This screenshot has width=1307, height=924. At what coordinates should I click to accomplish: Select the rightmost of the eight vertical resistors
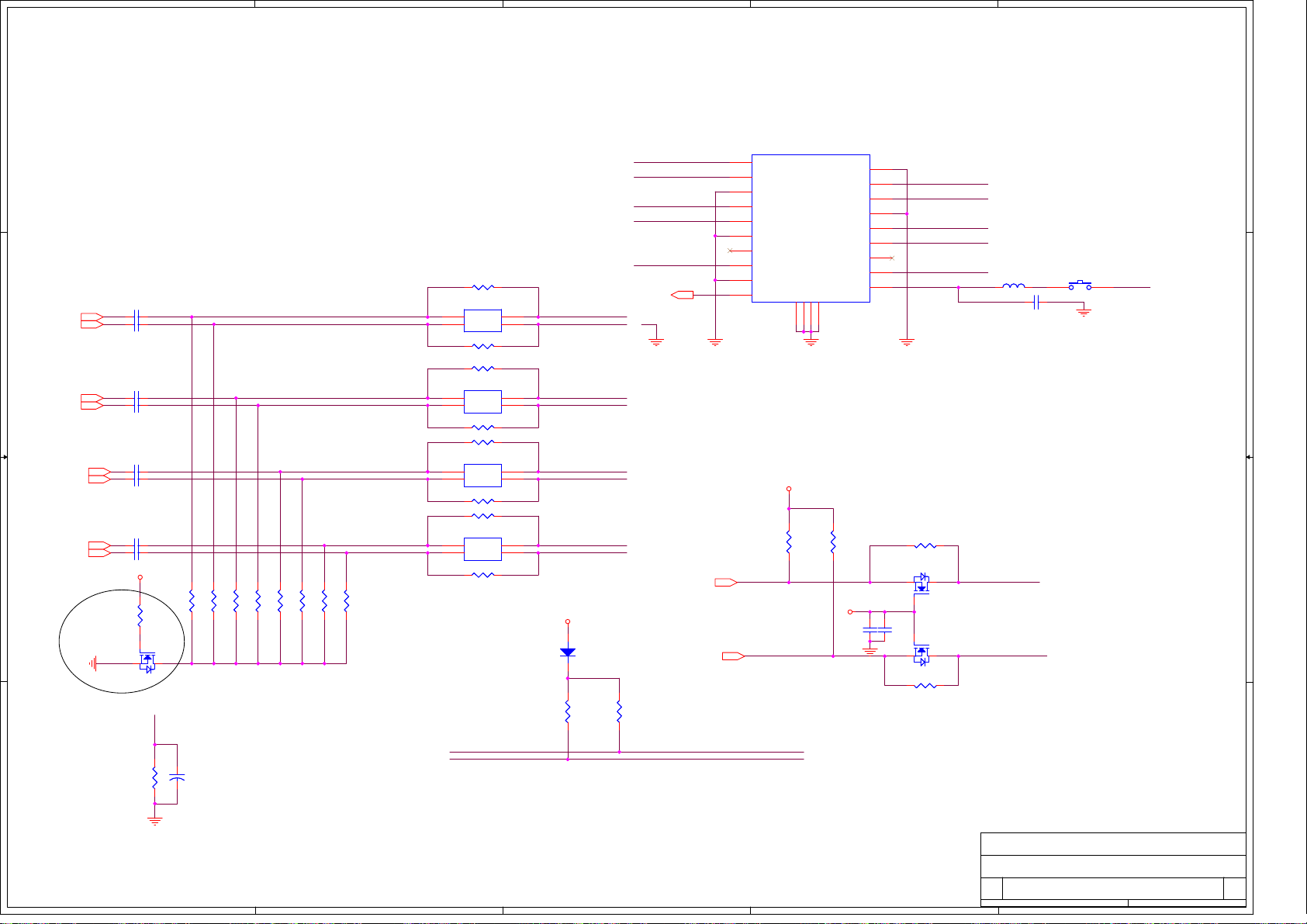point(346,600)
